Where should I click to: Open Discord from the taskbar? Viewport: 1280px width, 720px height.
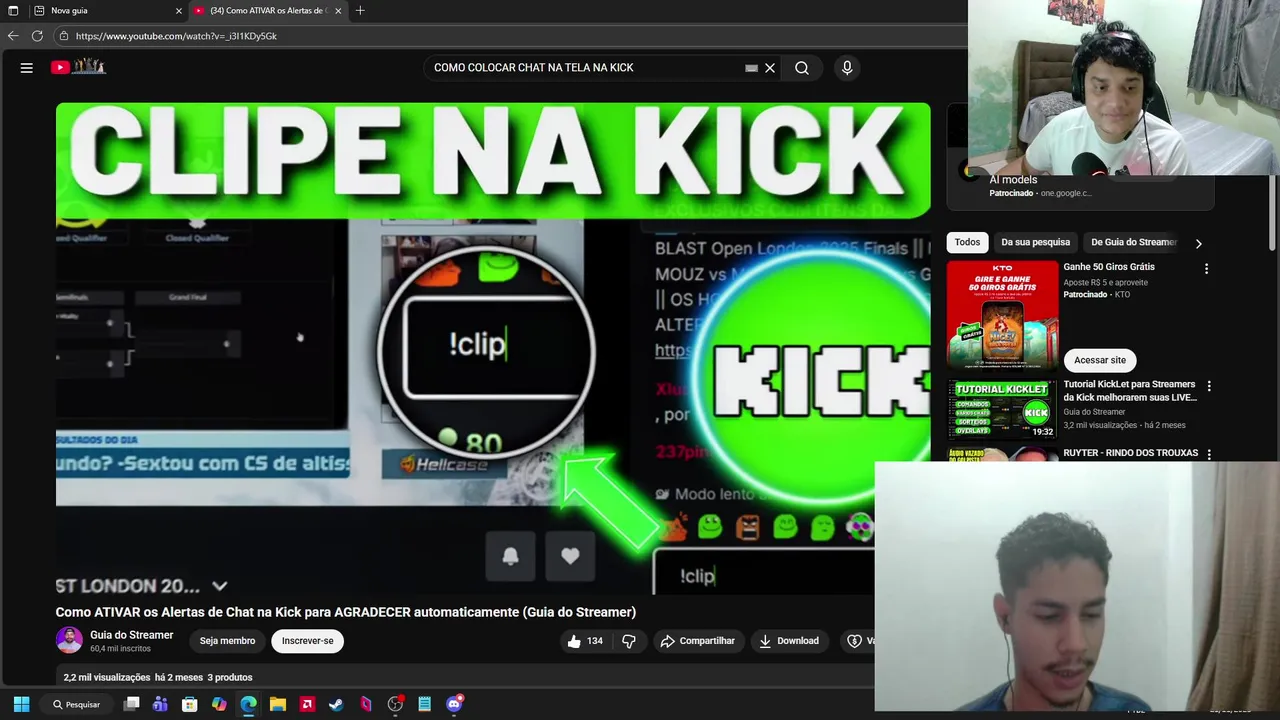tap(454, 704)
